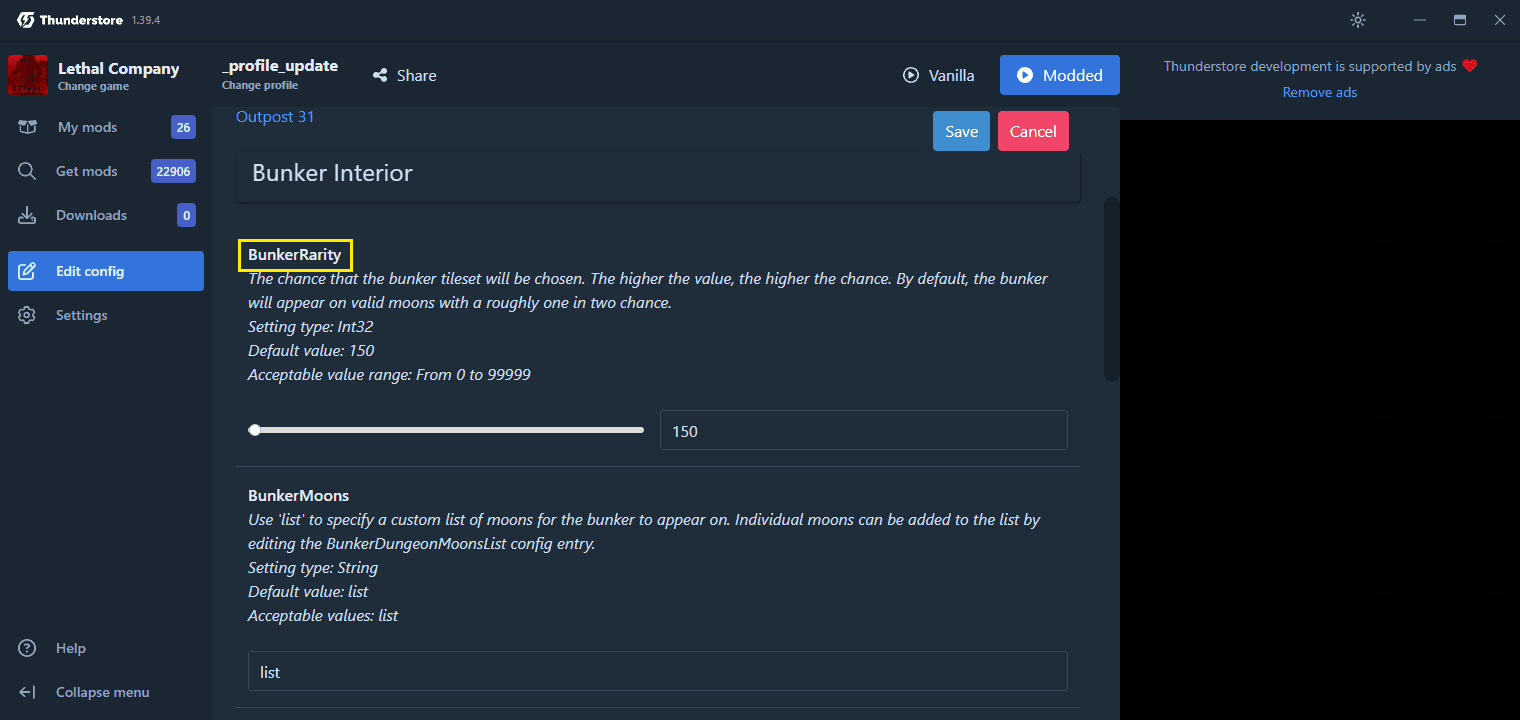Image resolution: width=1520 pixels, height=720 pixels.
Task: Click the BunkerRarity setting title
Action: (x=295, y=255)
